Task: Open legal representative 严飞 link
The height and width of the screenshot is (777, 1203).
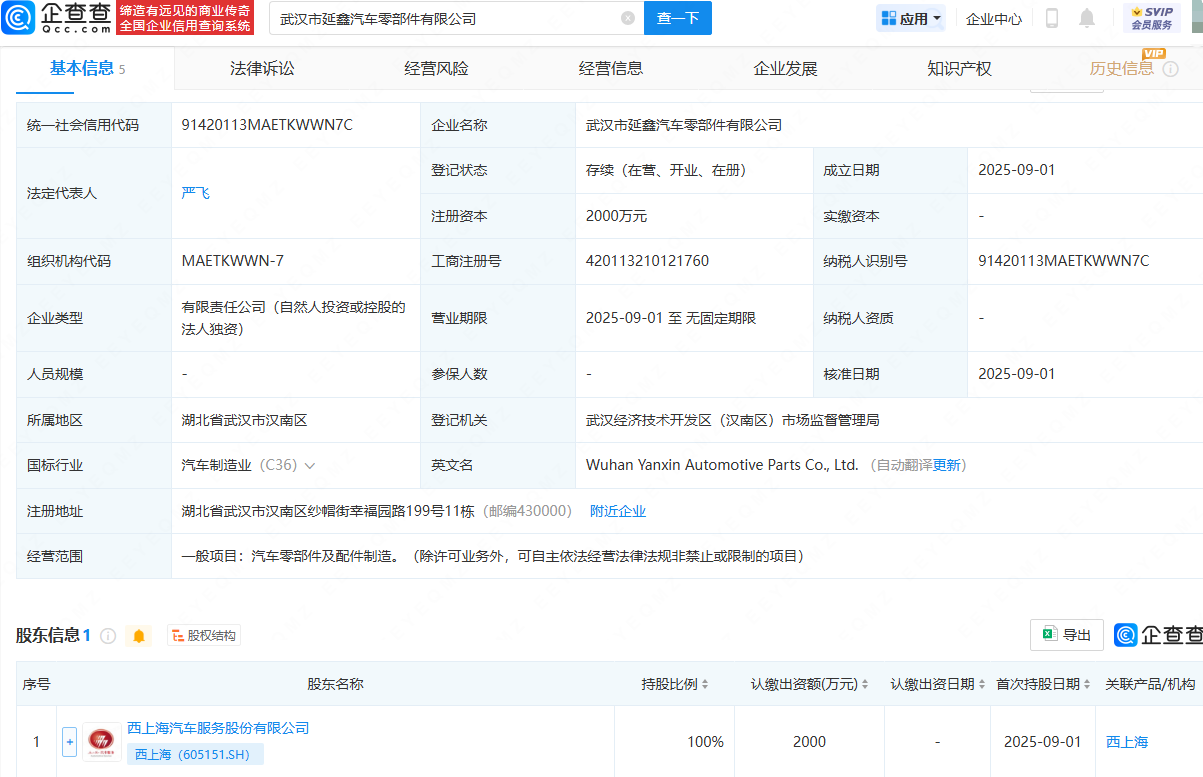Action: tap(196, 193)
